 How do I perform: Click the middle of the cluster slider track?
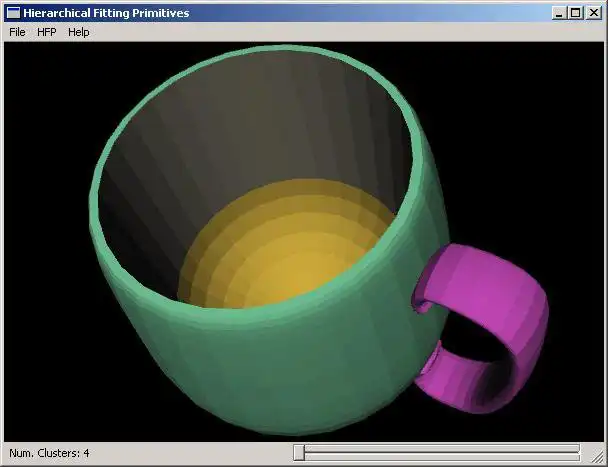[437, 450]
